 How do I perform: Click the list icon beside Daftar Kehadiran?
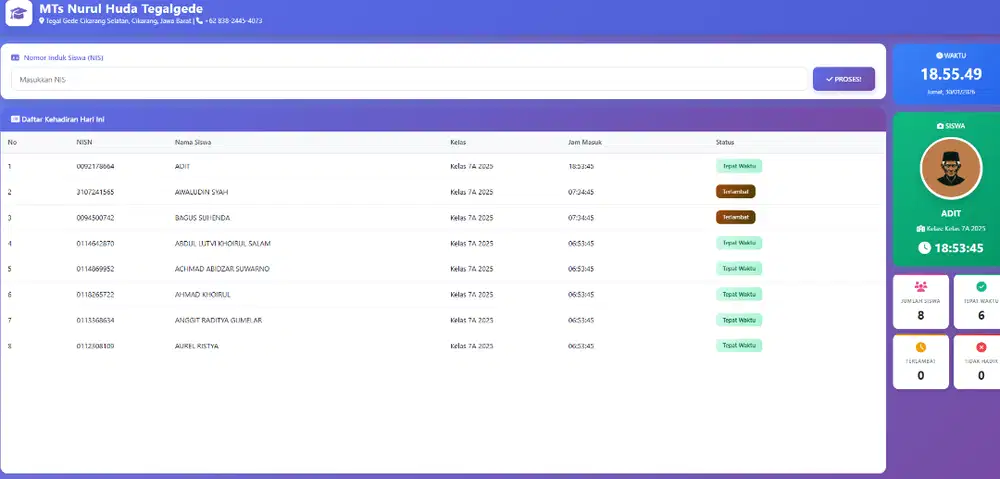click(15, 119)
